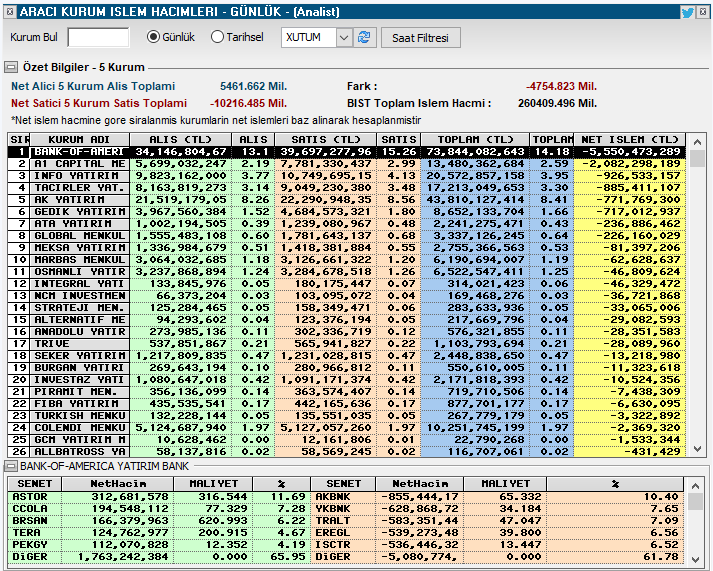Click the BIST Toplam Islem Hacmi value
This screenshot has height=571, width=713.
click(x=557, y=103)
